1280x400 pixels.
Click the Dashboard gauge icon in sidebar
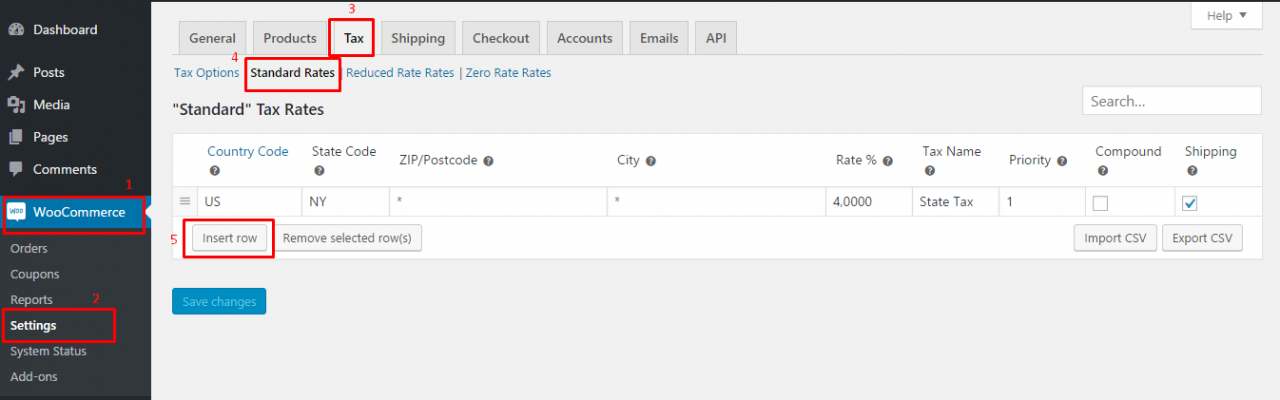tap(16, 30)
